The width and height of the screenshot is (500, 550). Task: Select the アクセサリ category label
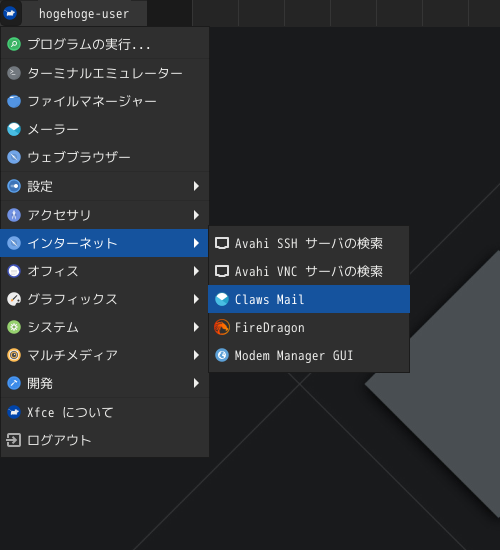pos(59,215)
